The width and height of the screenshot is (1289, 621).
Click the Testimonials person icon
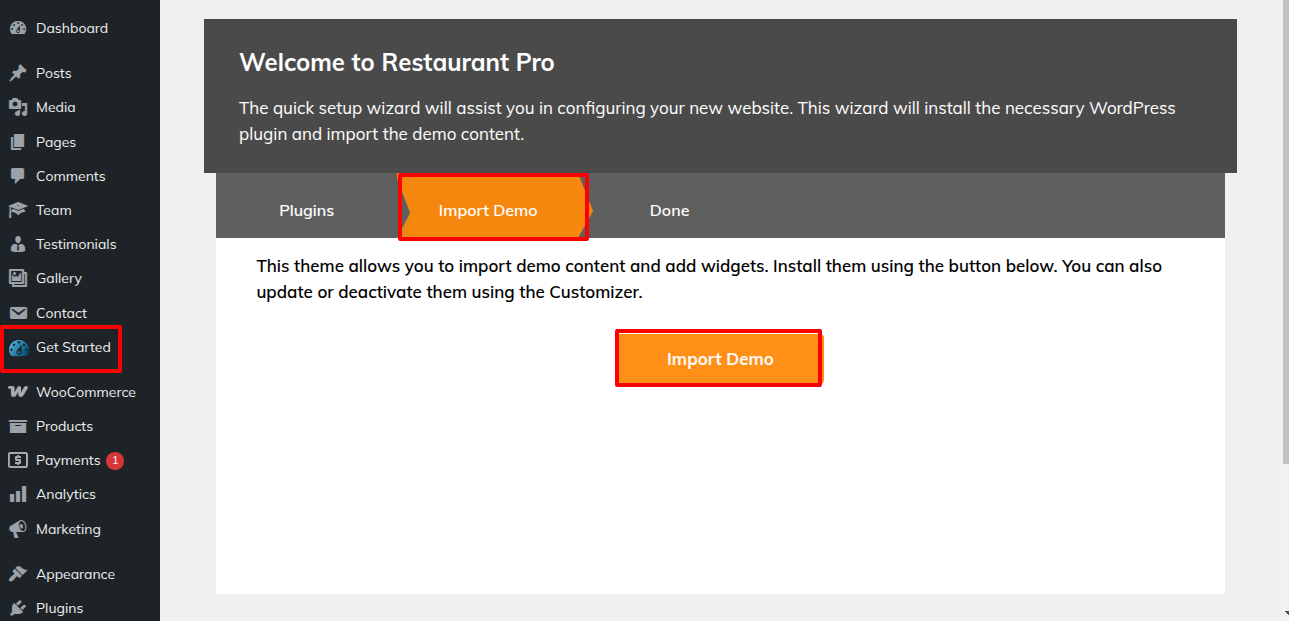click(x=17, y=244)
